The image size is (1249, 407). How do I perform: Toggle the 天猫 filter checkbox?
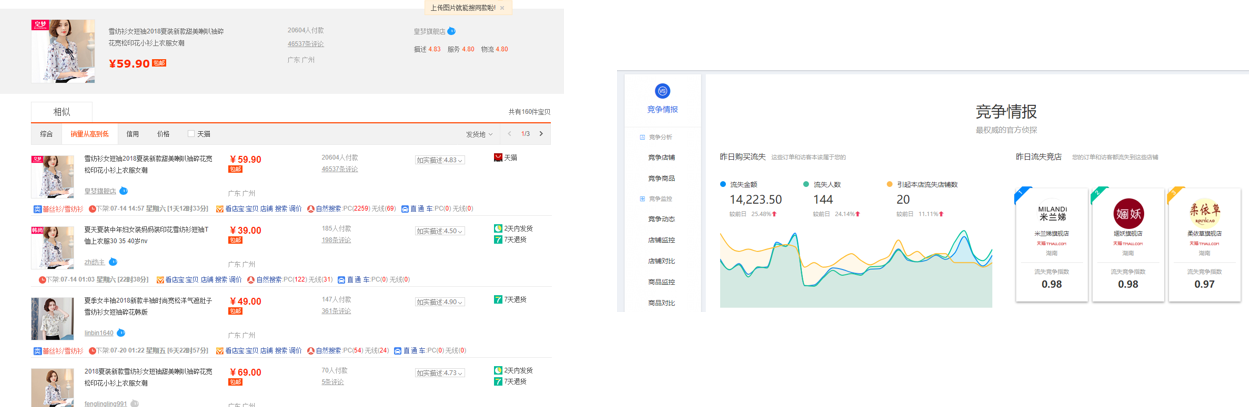coord(191,134)
